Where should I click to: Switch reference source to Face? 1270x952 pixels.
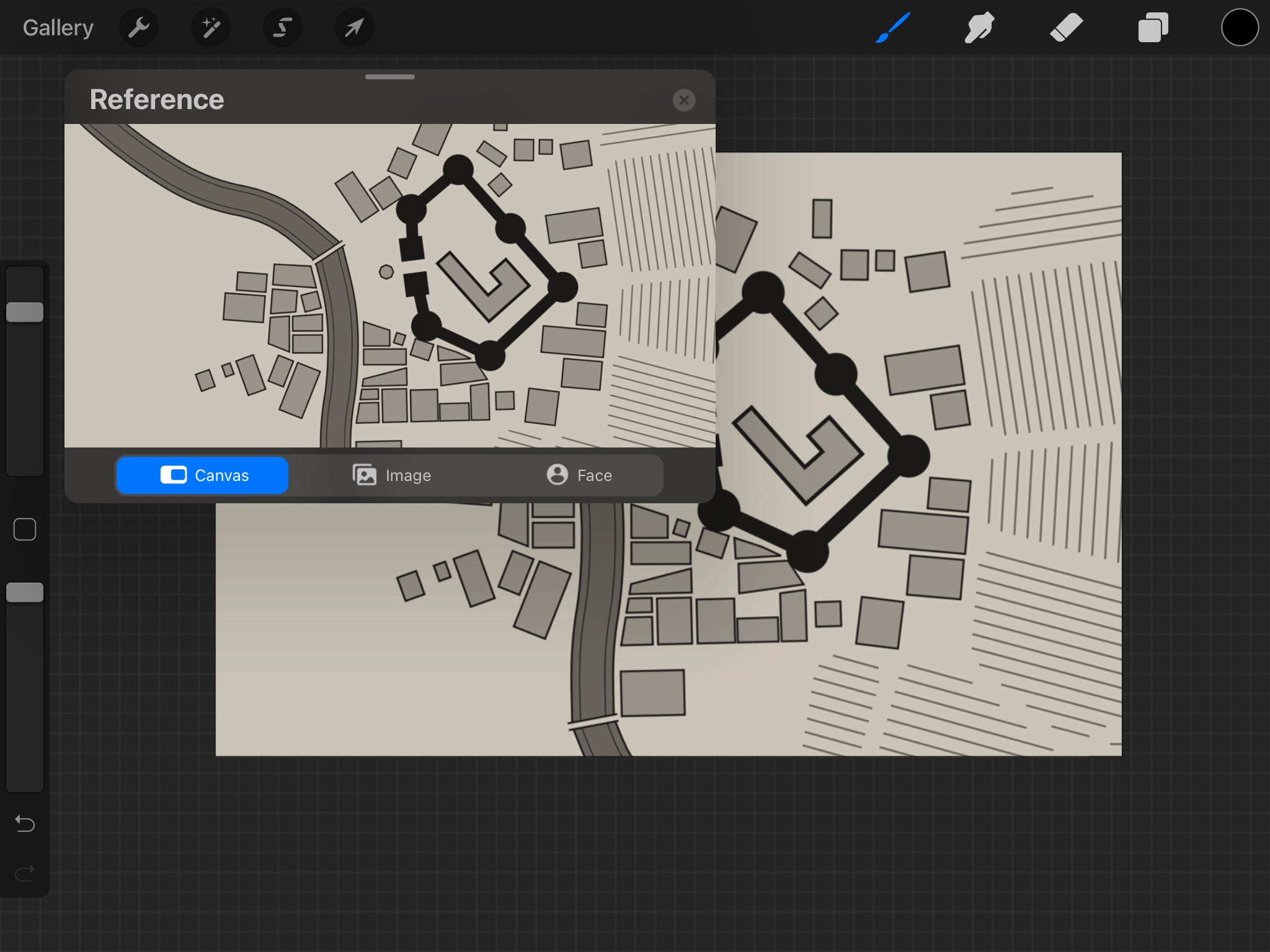pos(579,475)
